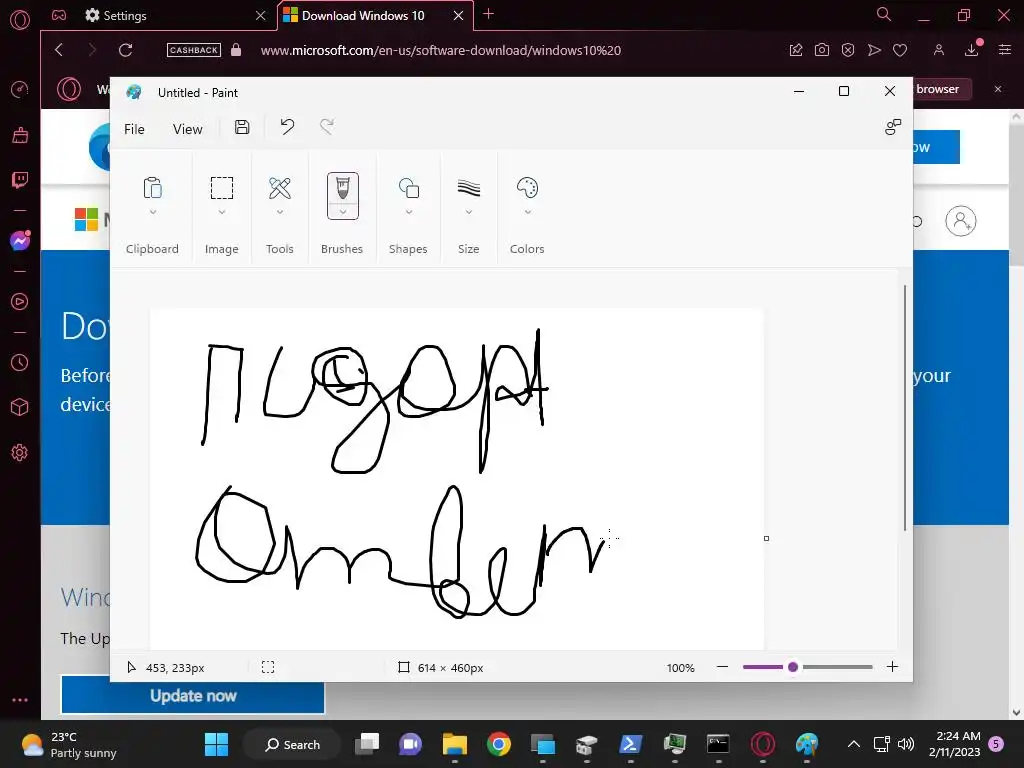Open Opera sidebar Twitch icon

click(x=20, y=180)
